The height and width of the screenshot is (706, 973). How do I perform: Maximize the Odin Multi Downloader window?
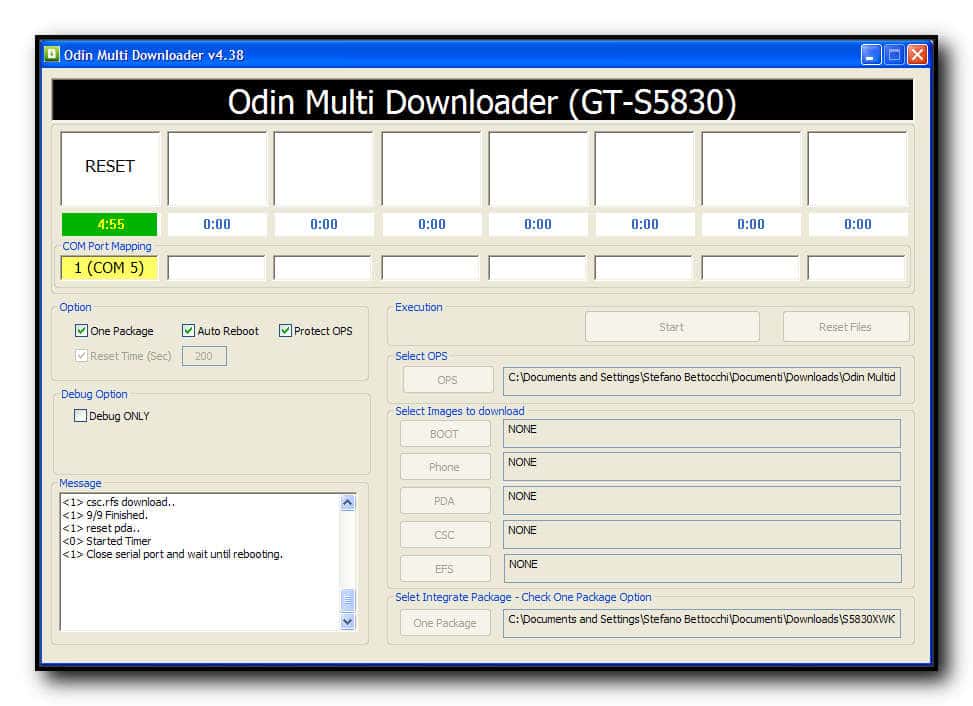(x=894, y=55)
